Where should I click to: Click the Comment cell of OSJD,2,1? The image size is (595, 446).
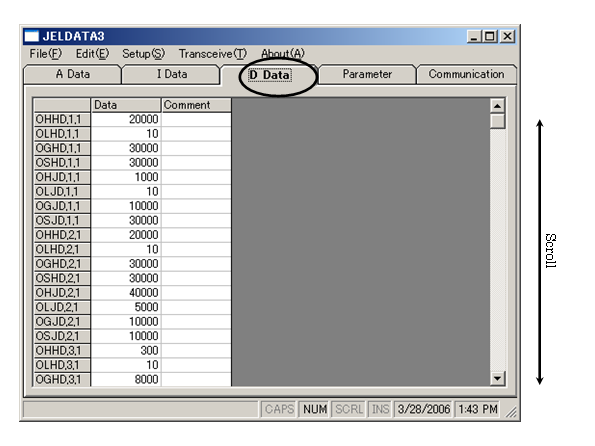(196, 336)
